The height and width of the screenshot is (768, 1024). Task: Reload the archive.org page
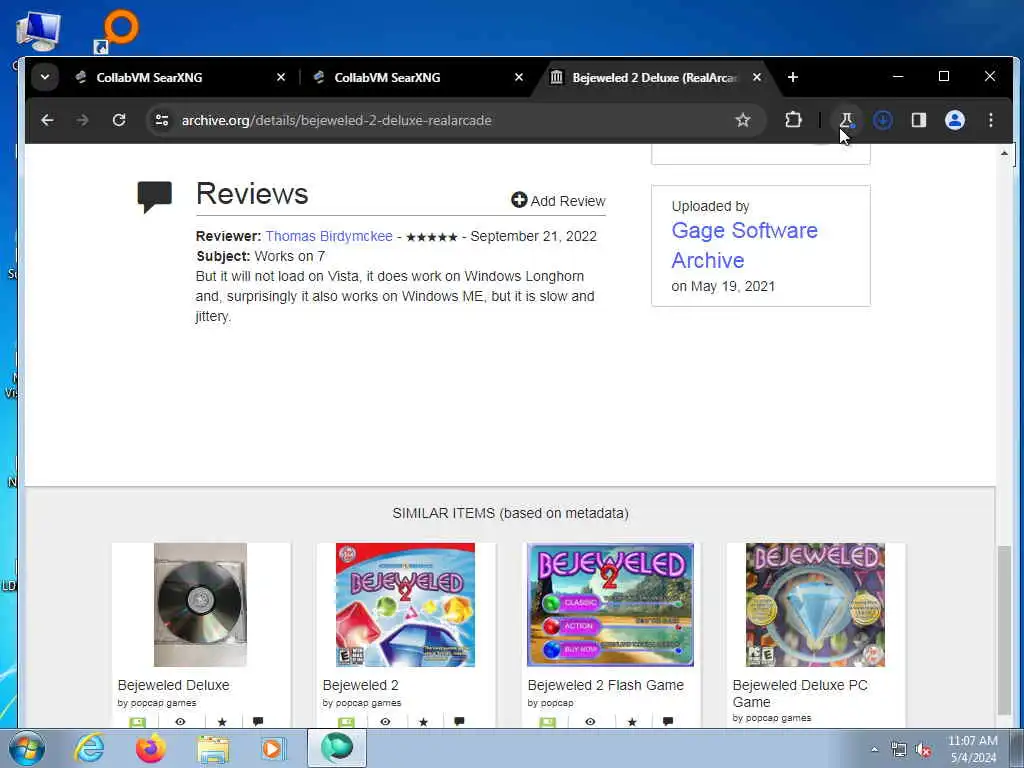[x=119, y=120]
